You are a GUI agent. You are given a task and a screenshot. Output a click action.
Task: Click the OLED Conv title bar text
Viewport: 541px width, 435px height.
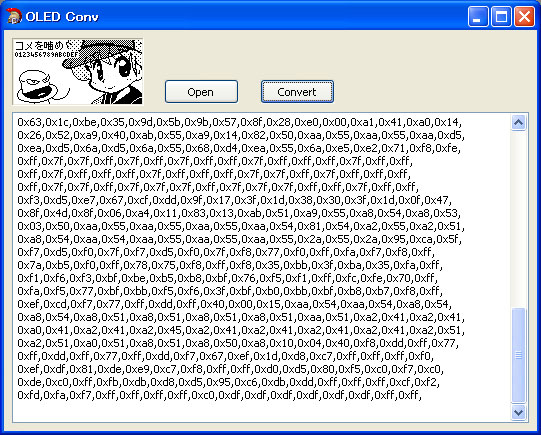(62, 17)
